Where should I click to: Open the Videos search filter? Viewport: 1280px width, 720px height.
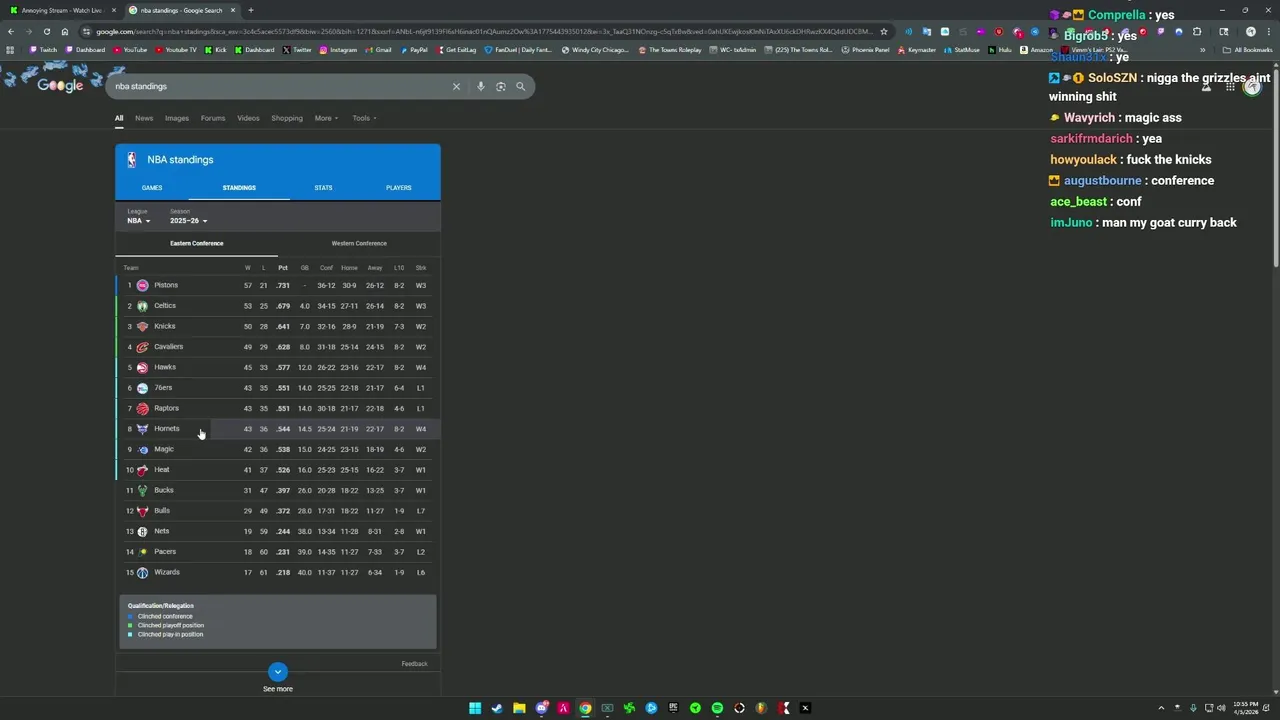(x=248, y=118)
